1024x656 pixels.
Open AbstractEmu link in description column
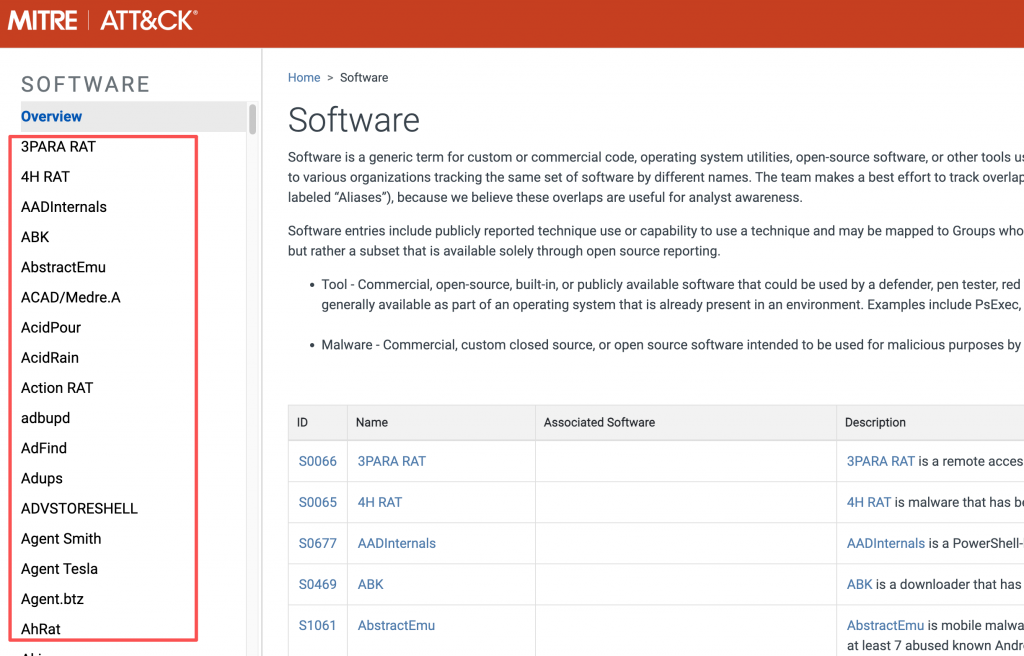[x=885, y=625]
